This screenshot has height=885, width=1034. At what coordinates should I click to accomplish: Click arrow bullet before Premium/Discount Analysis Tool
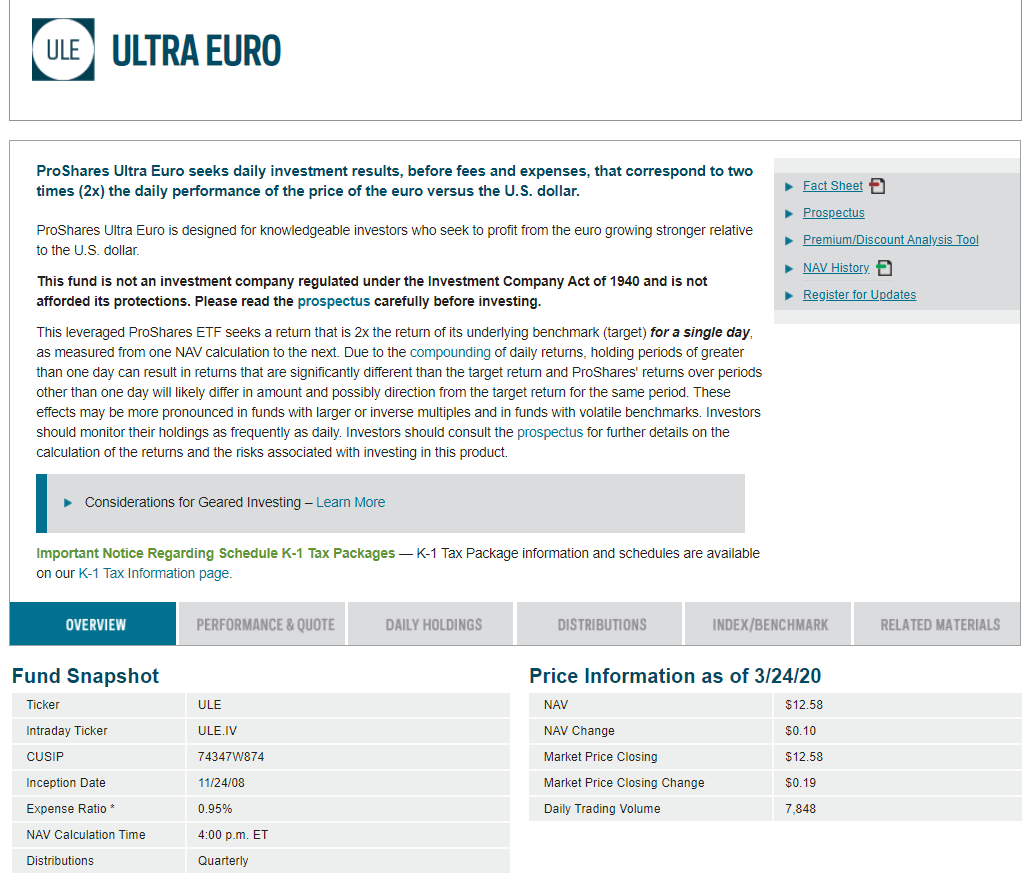coord(789,241)
